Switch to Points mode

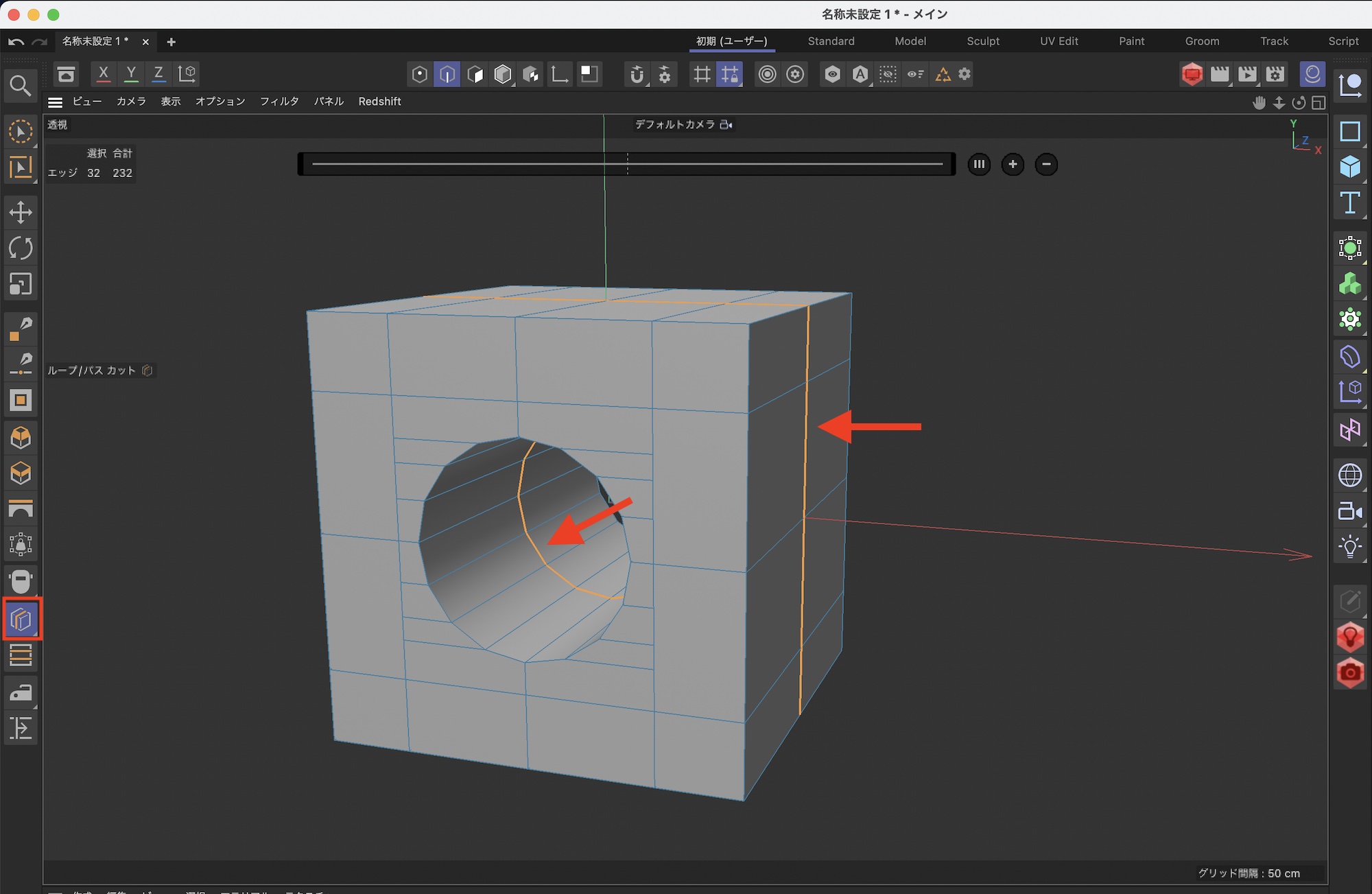coord(419,74)
